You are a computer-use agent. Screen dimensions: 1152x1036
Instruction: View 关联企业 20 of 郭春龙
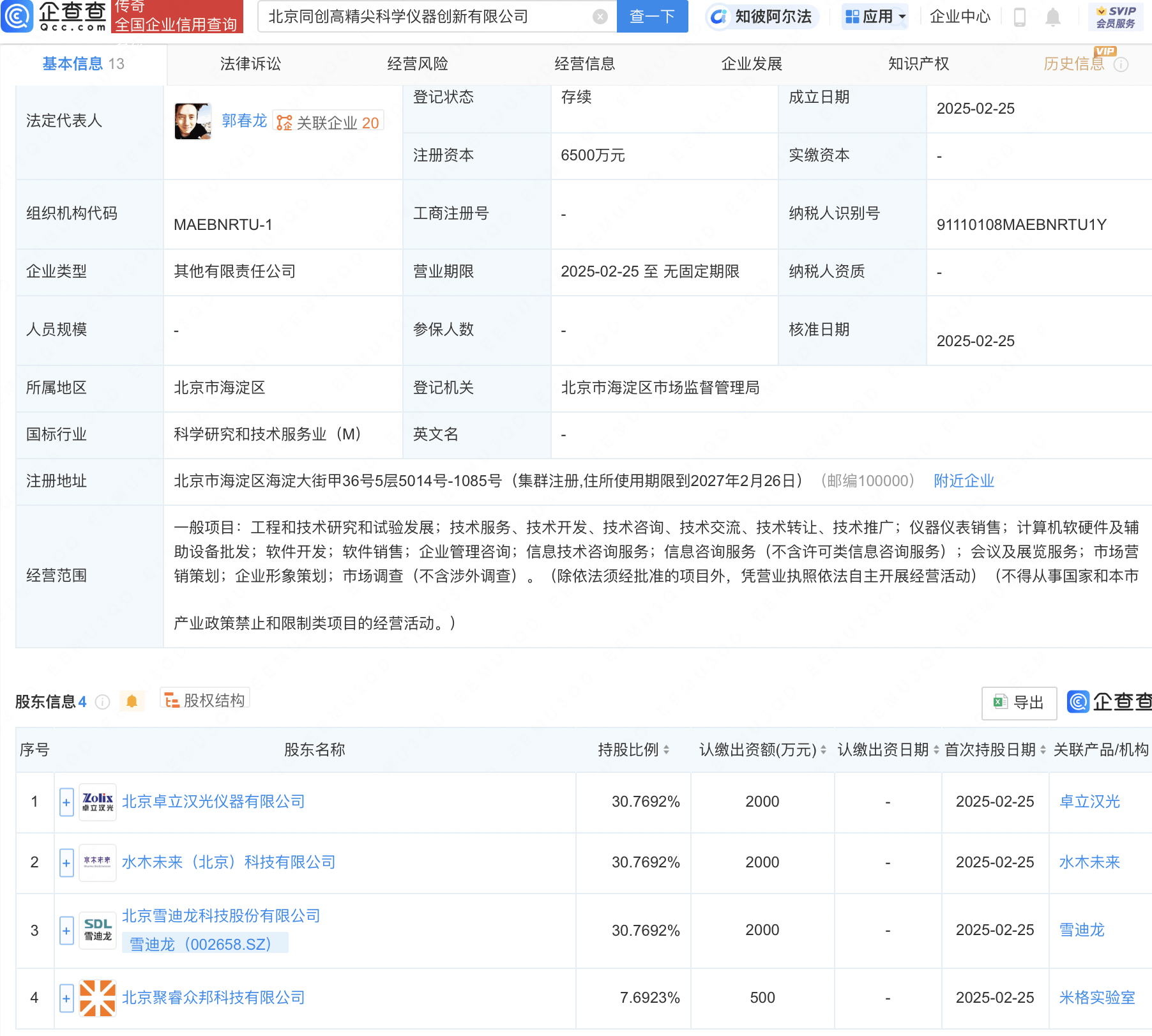328,122
